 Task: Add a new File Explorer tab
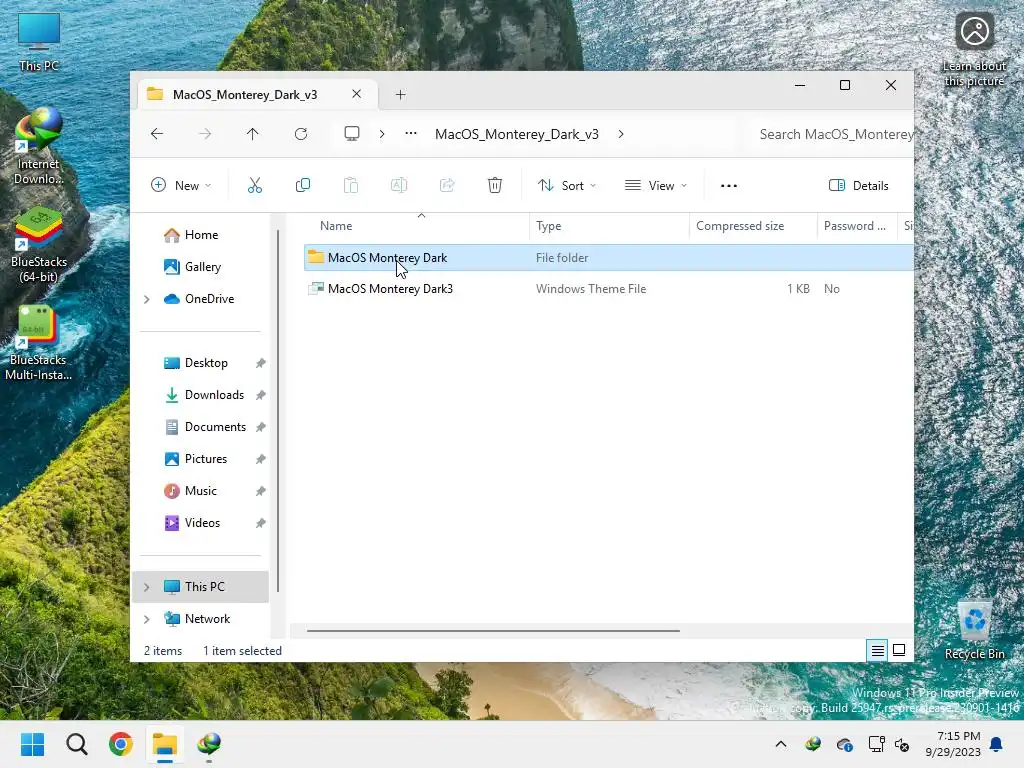click(x=400, y=95)
